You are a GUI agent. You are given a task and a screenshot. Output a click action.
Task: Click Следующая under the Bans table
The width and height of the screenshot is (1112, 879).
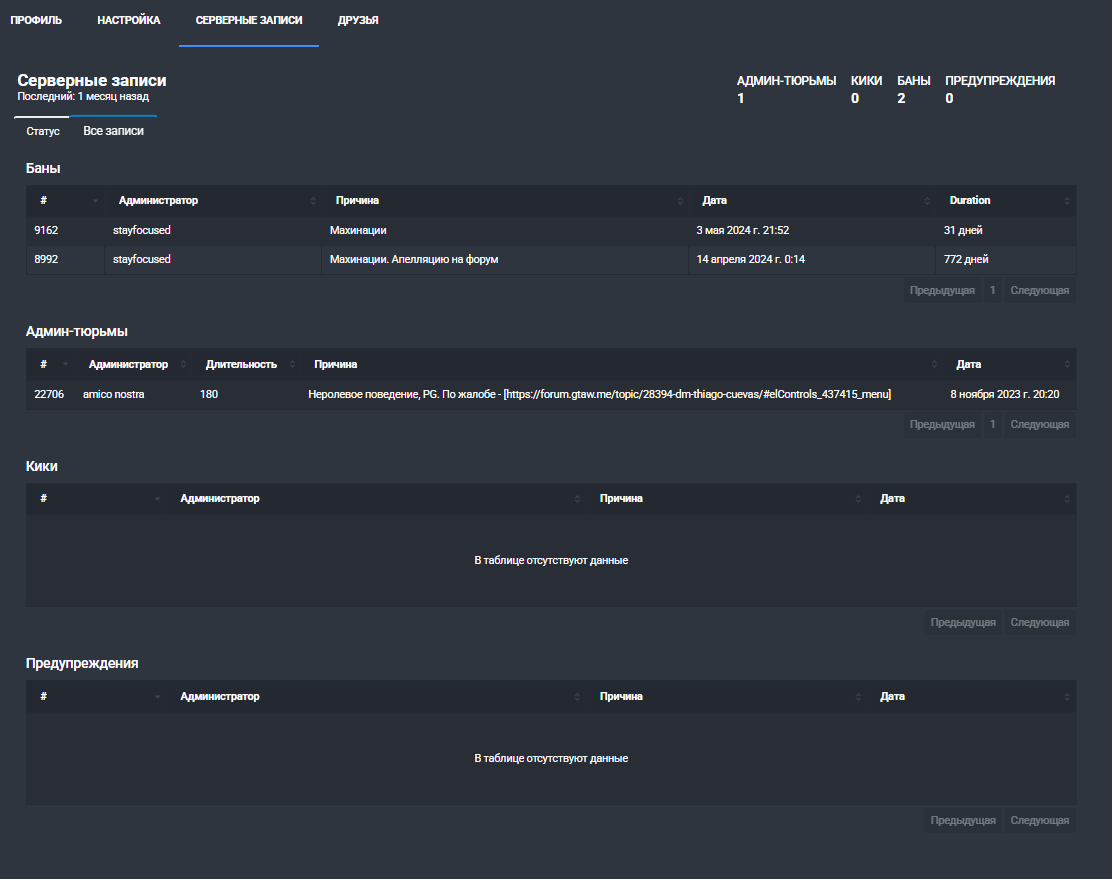[1040, 290]
